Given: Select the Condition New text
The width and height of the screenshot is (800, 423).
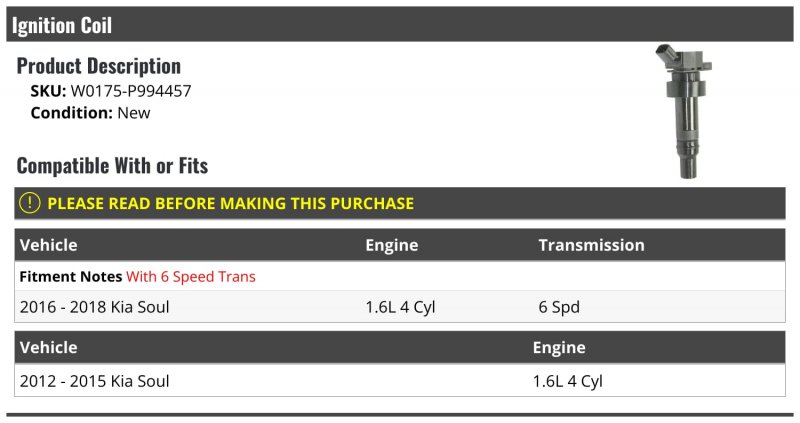Looking at the screenshot, I should (90, 113).
